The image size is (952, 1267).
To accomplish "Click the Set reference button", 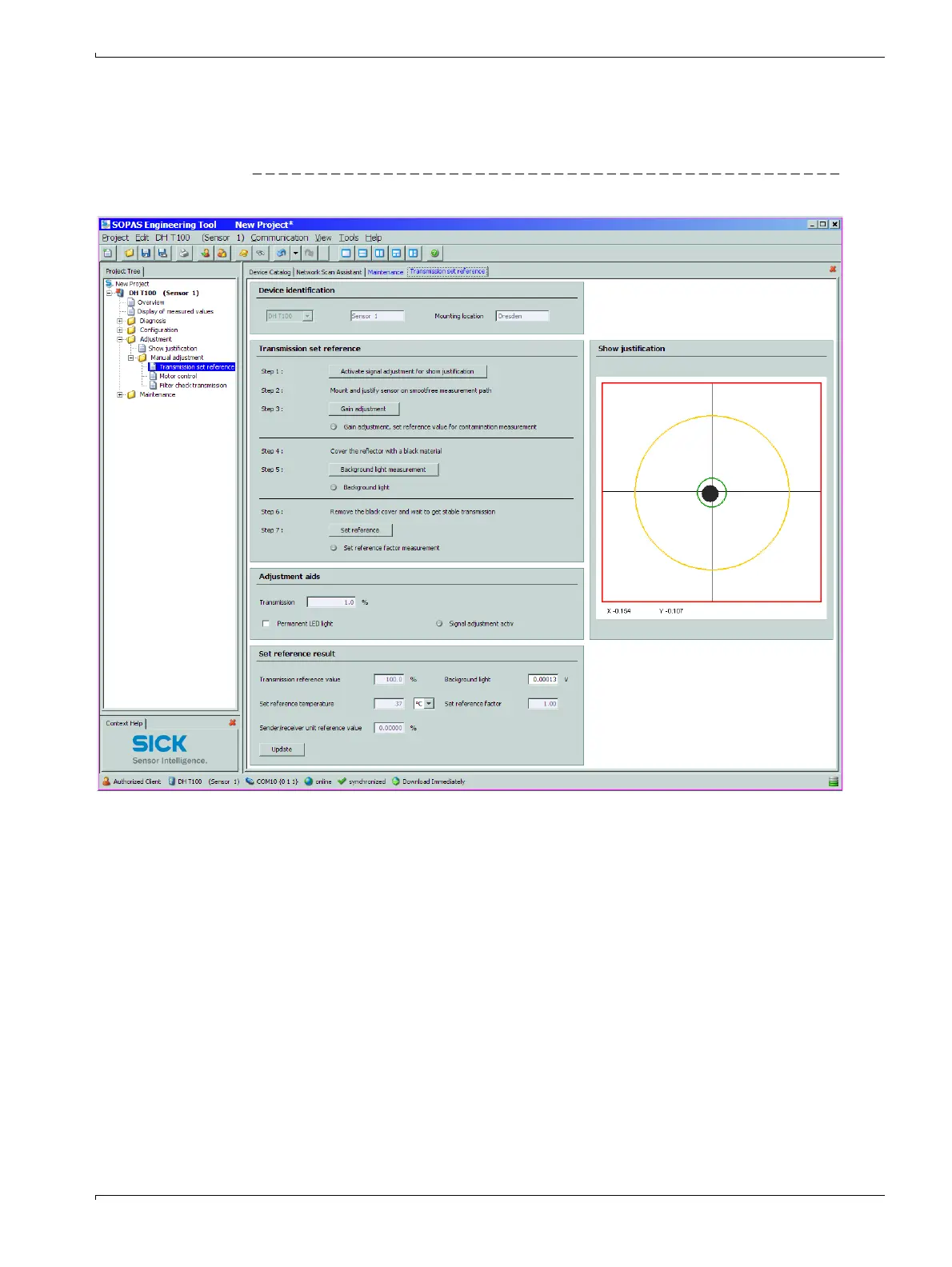I will (360, 530).
